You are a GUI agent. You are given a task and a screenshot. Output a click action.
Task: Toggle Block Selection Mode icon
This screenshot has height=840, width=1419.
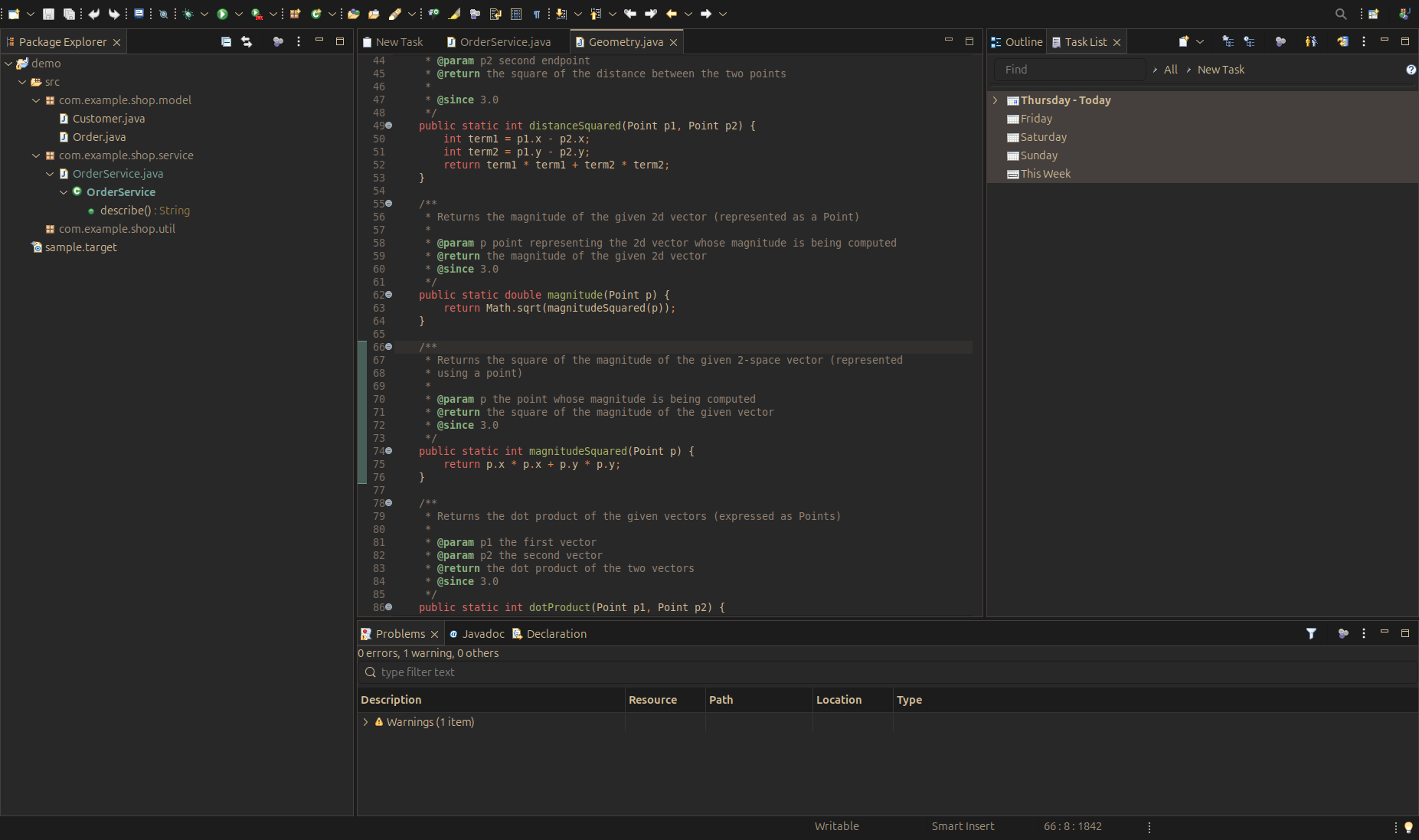516,14
